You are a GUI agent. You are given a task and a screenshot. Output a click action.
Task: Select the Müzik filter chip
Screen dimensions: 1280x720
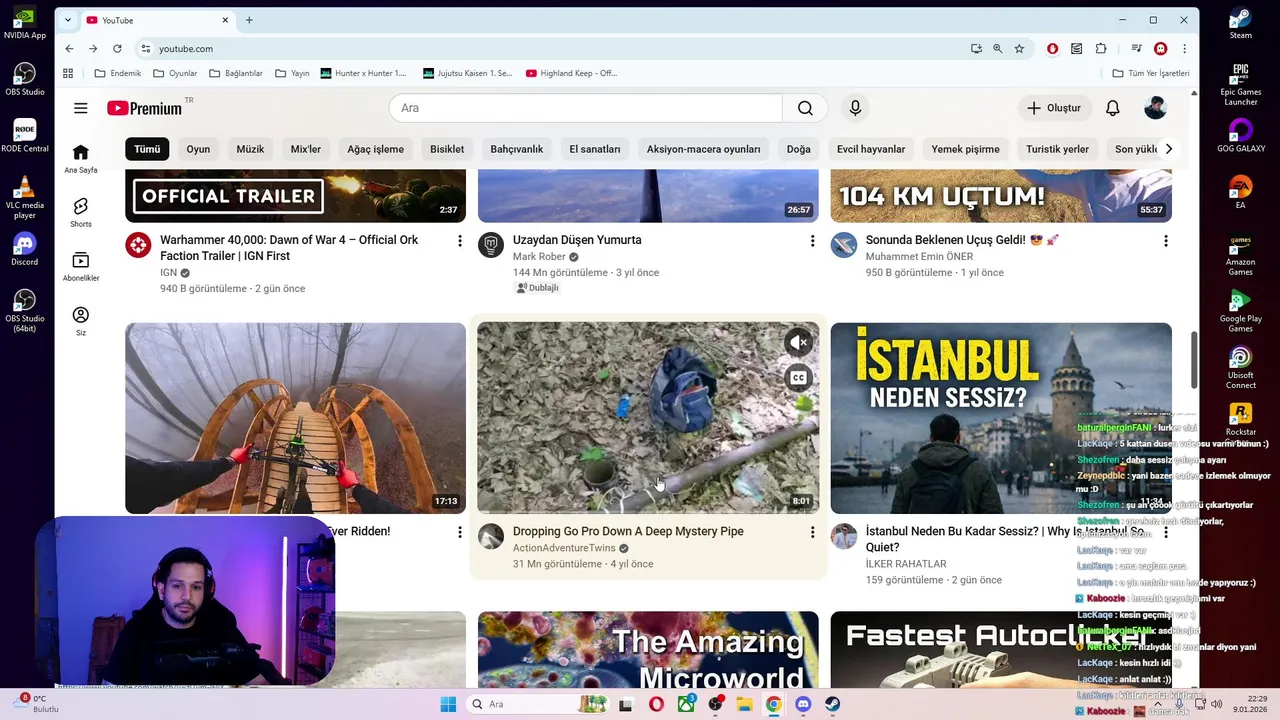pyautogui.click(x=250, y=149)
